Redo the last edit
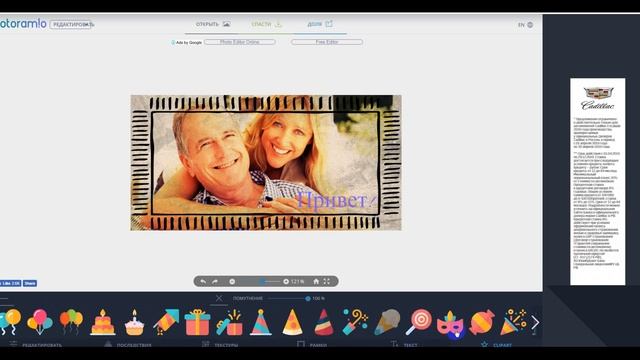 (x=215, y=282)
